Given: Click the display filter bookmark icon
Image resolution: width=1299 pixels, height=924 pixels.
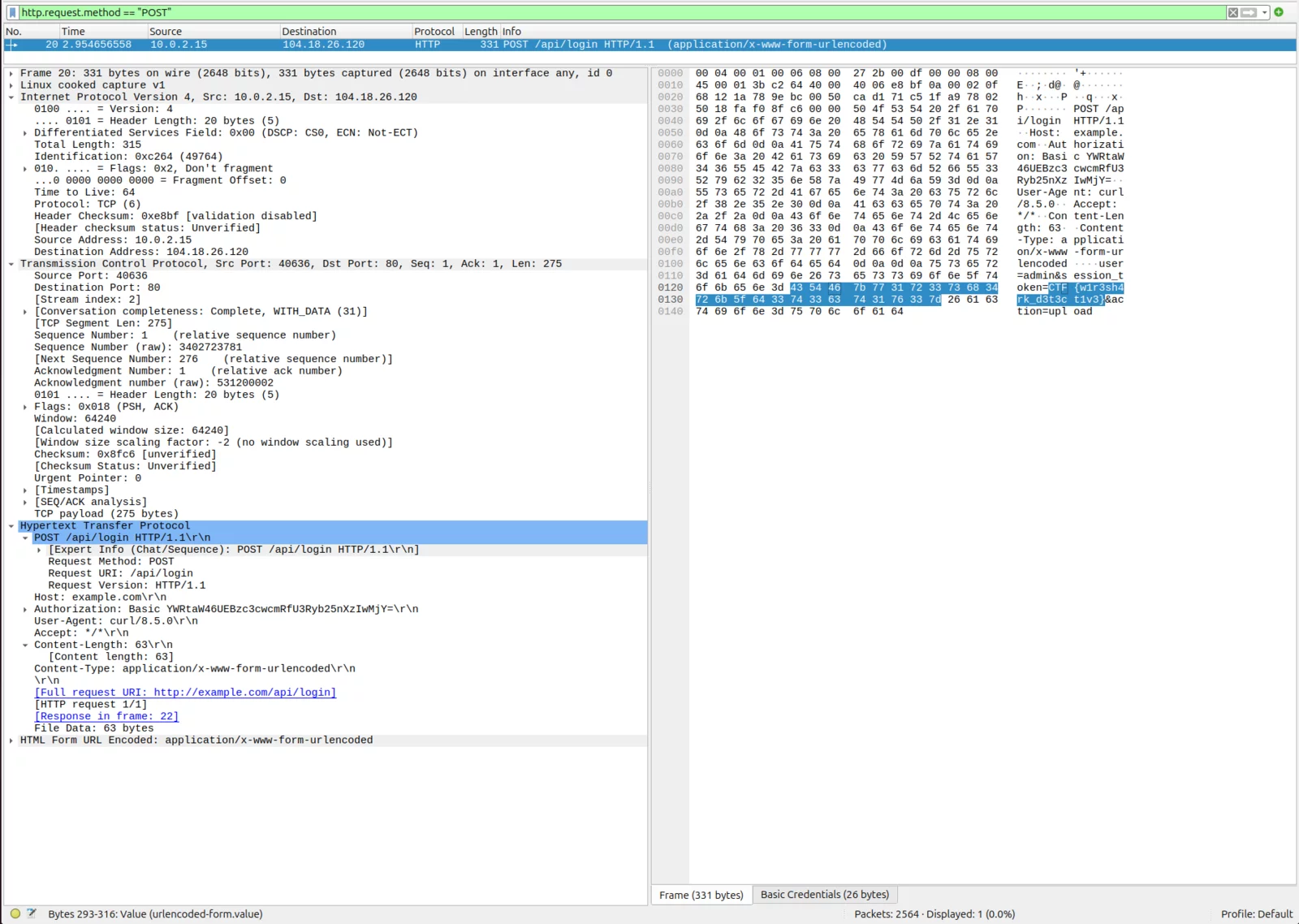Looking at the screenshot, I should point(12,12).
